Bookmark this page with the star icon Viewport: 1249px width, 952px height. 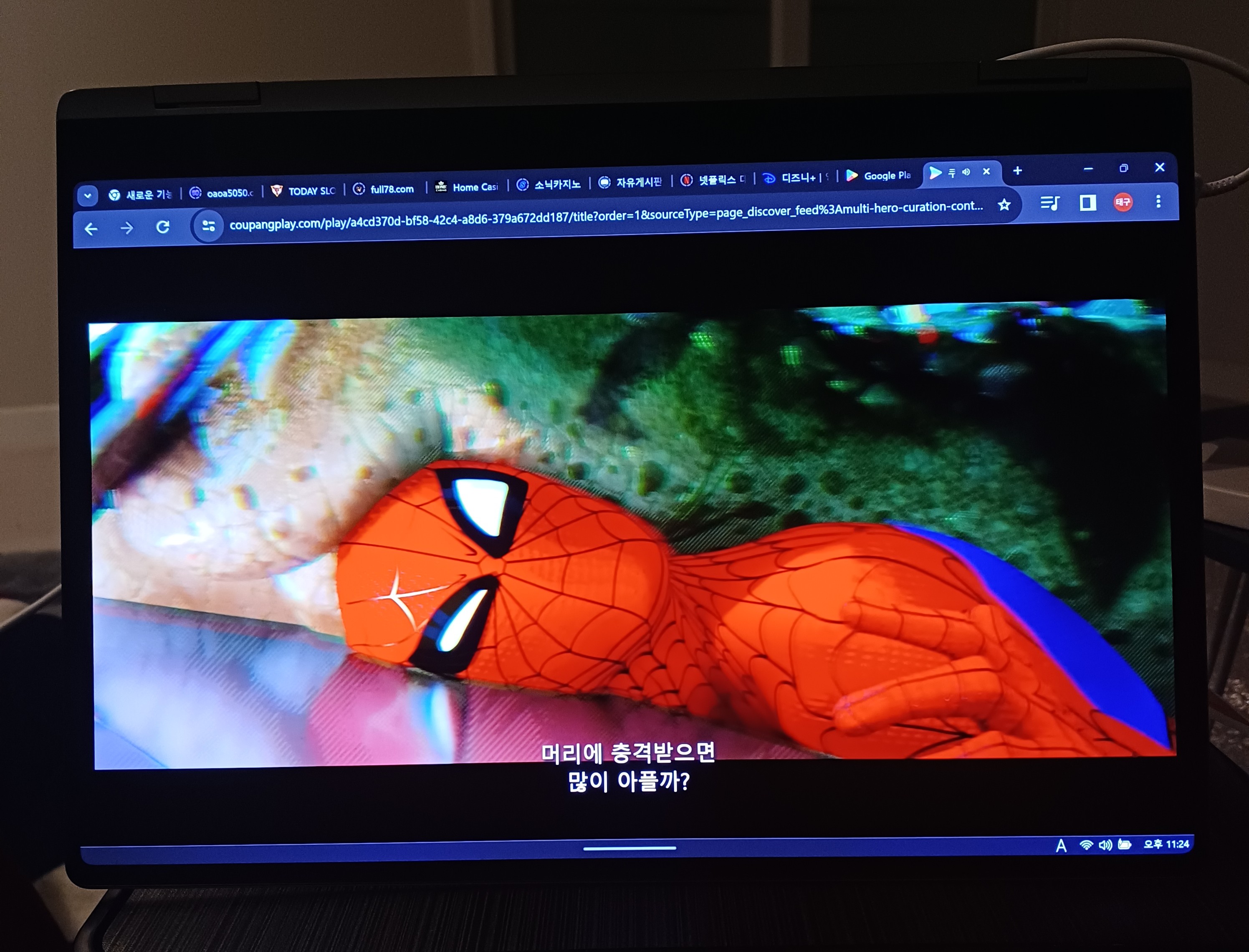(1004, 205)
